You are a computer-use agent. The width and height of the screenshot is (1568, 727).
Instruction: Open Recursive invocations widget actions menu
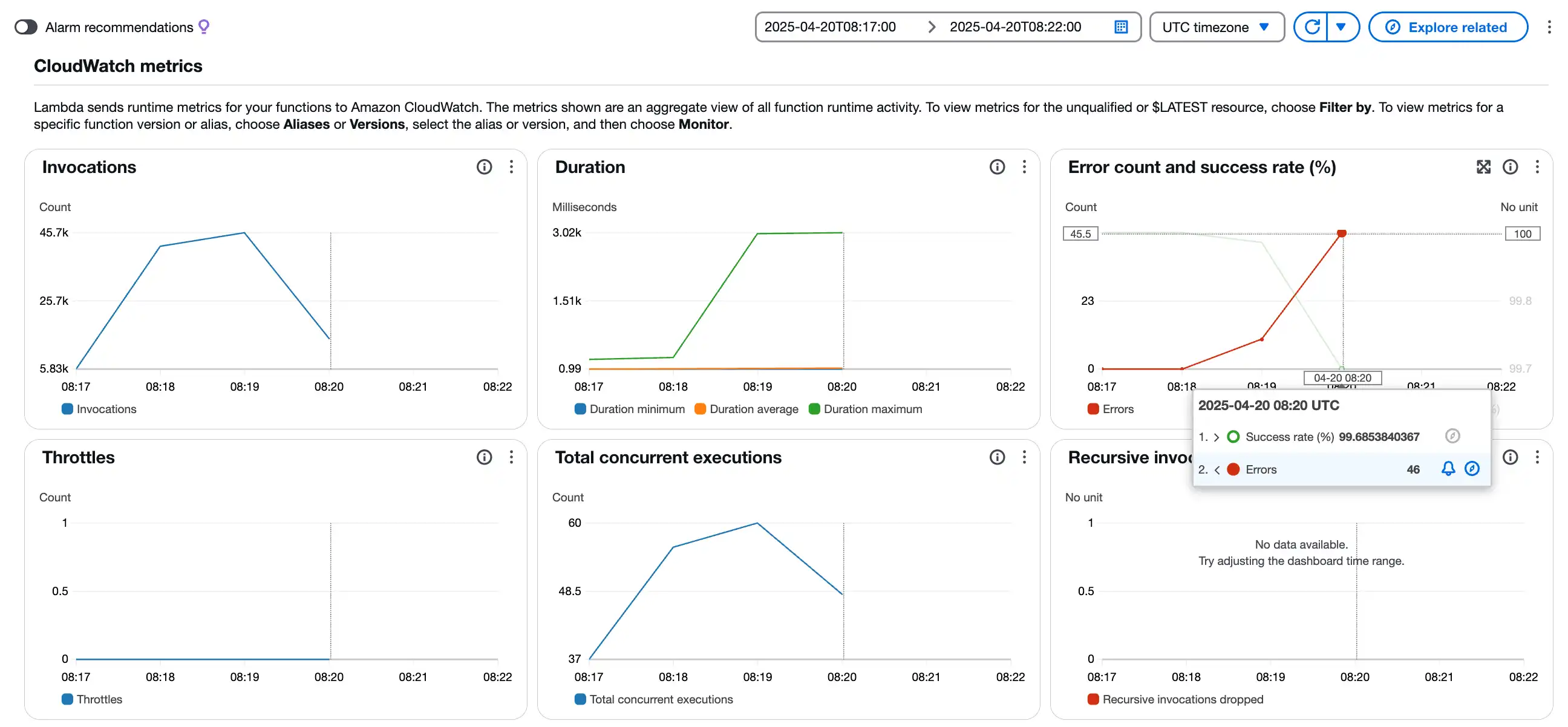point(1538,457)
